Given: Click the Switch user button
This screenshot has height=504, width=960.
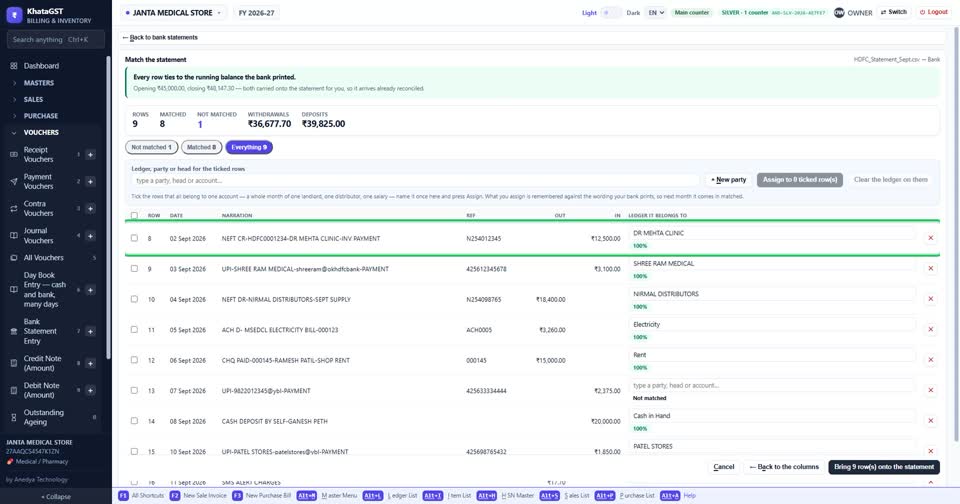Looking at the screenshot, I should 894,12.
